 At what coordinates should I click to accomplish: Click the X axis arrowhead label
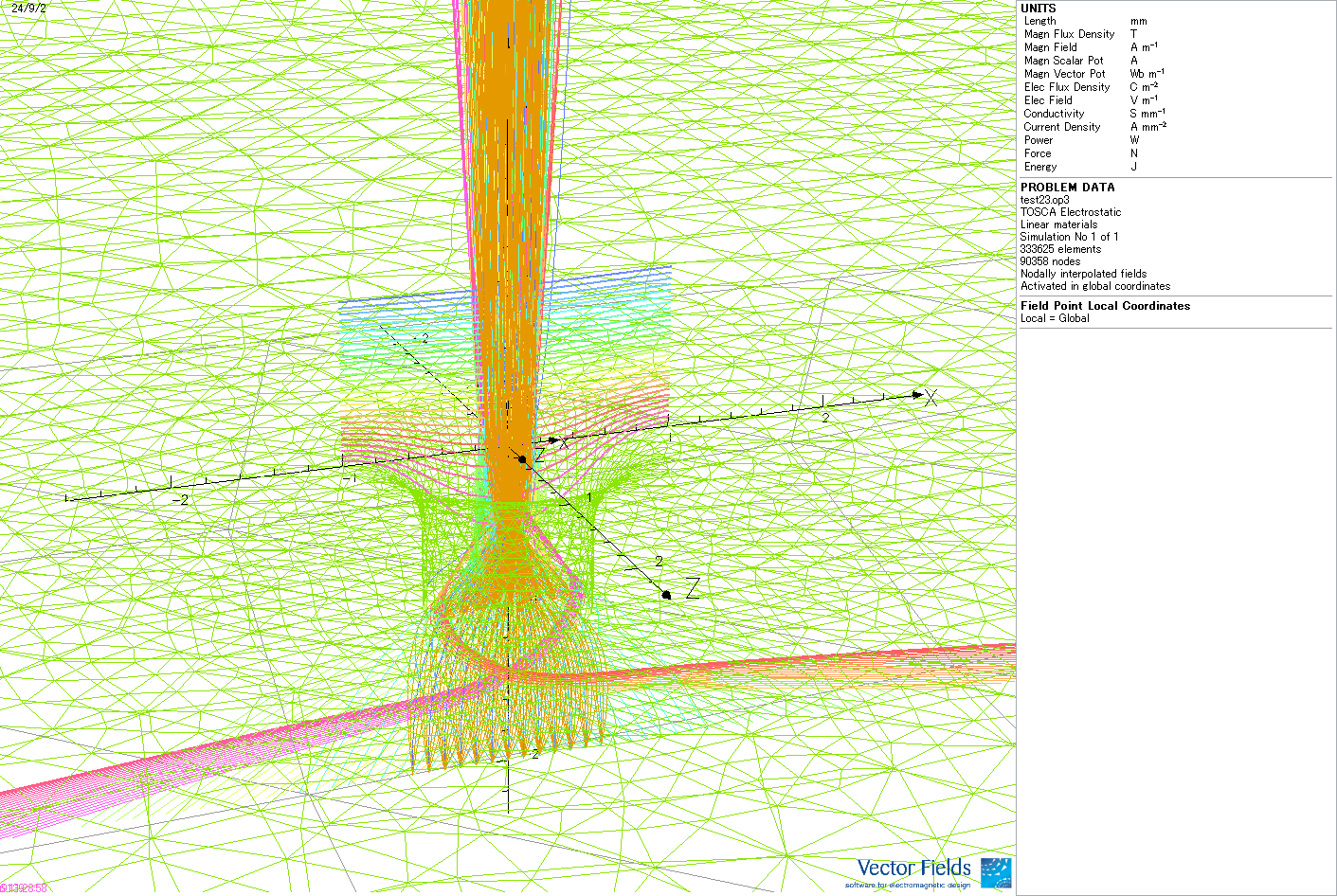pos(930,399)
